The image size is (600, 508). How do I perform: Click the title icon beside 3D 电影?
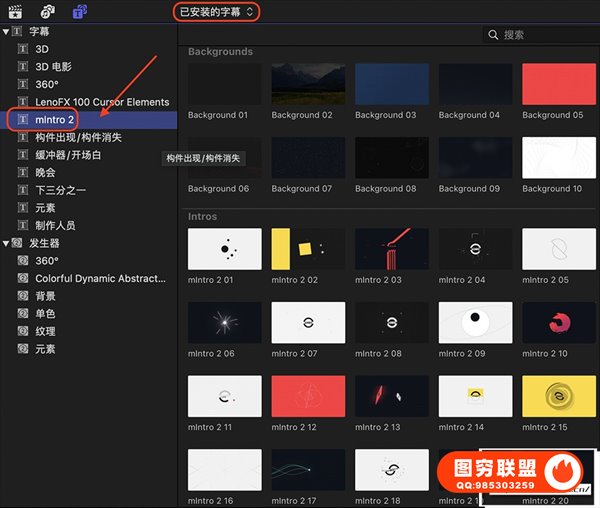[x=23, y=66]
